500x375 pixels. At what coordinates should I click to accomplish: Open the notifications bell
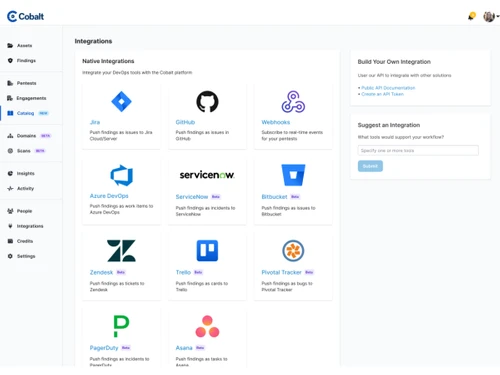tap(472, 16)
